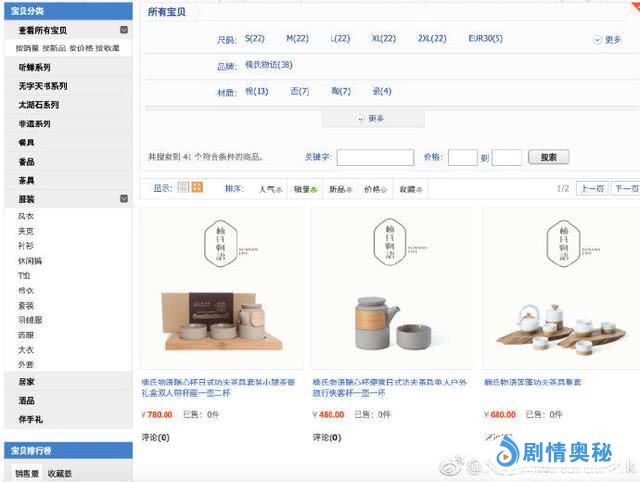Viewport: 640px width, 482px height.
Task: Sort products by 人气
Action: [270, 189]
